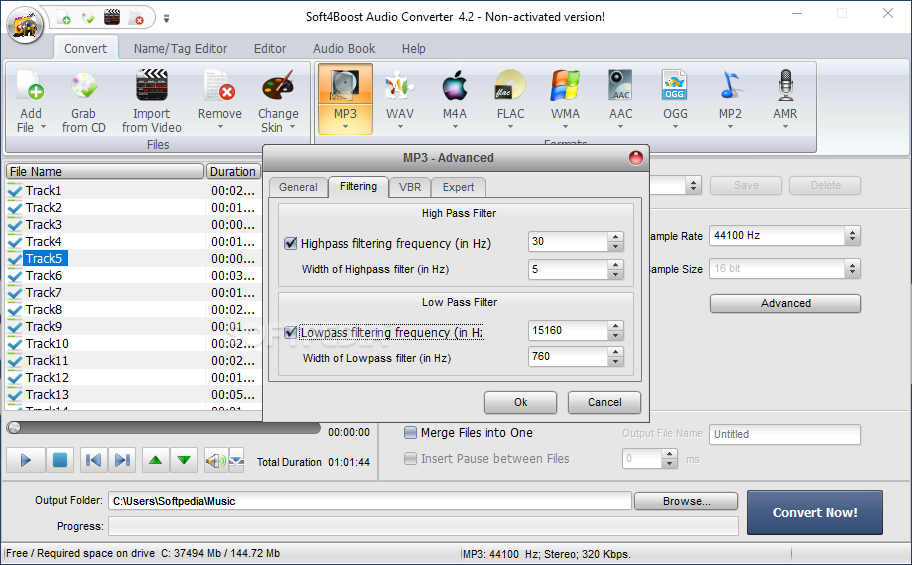Viewport: 912px width, 565px height.
Task: Open the Audio Book tab
Action: click(344, 49)
